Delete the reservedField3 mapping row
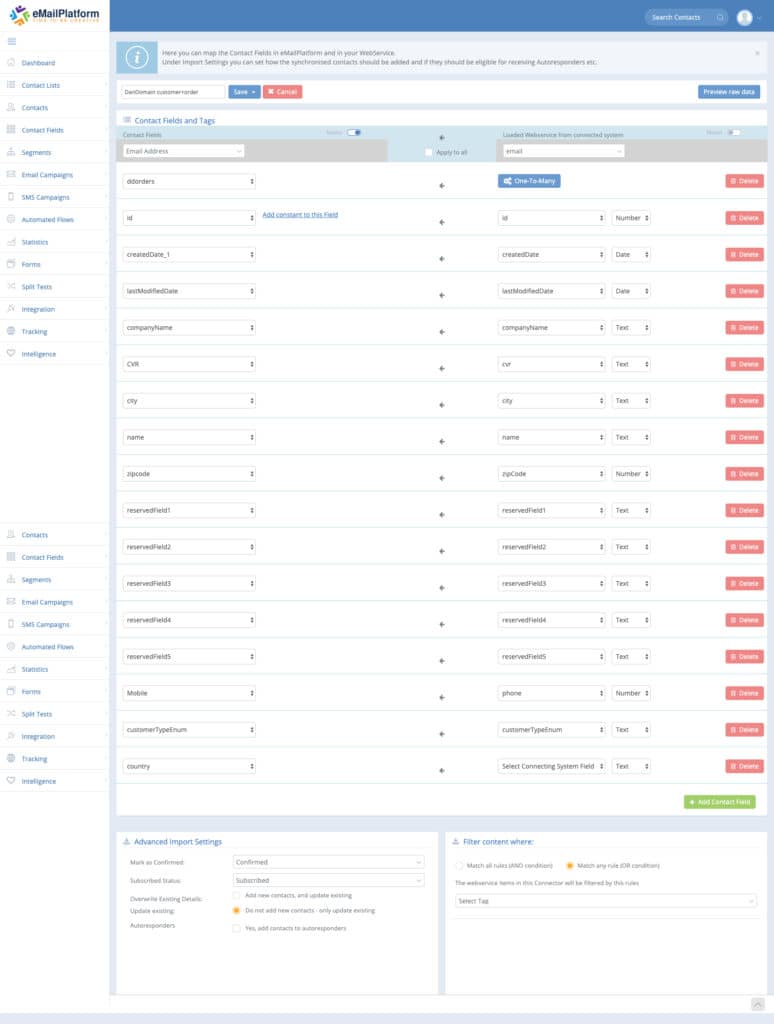This screenshot has height=1024, width=774. click(x=745, y=583)
